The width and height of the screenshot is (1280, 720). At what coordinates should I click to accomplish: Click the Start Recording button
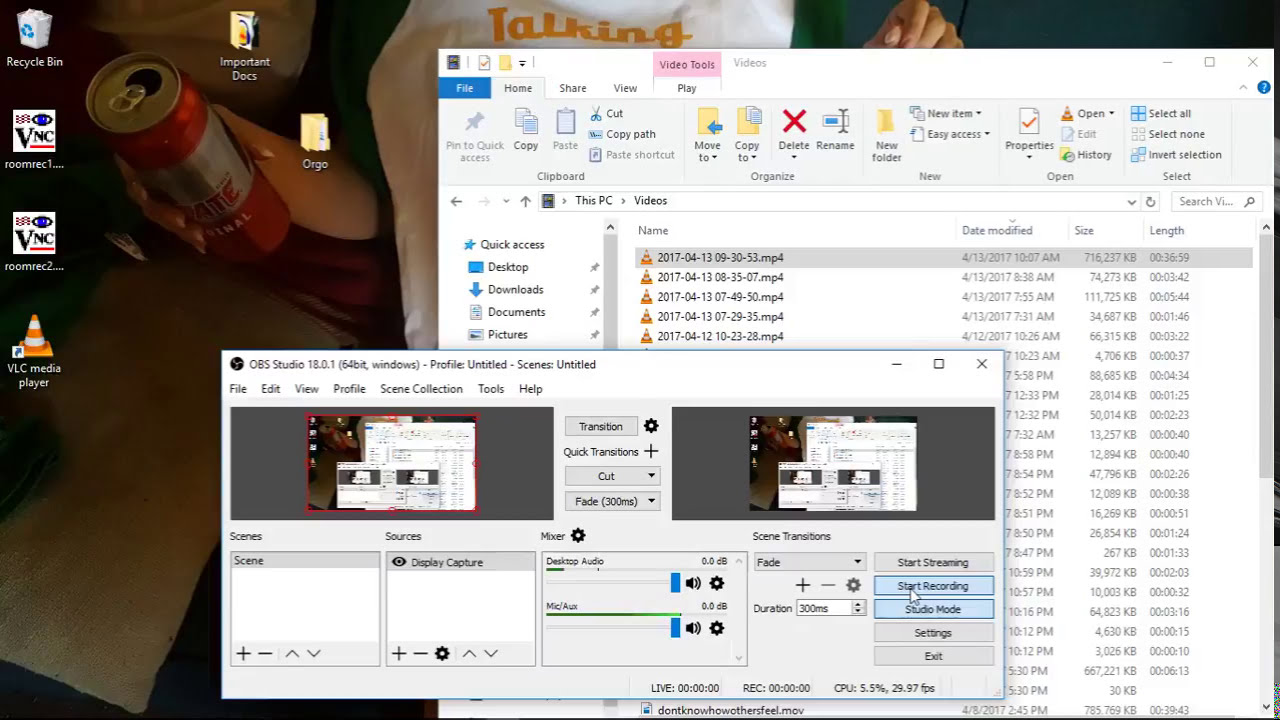point(933,586)
